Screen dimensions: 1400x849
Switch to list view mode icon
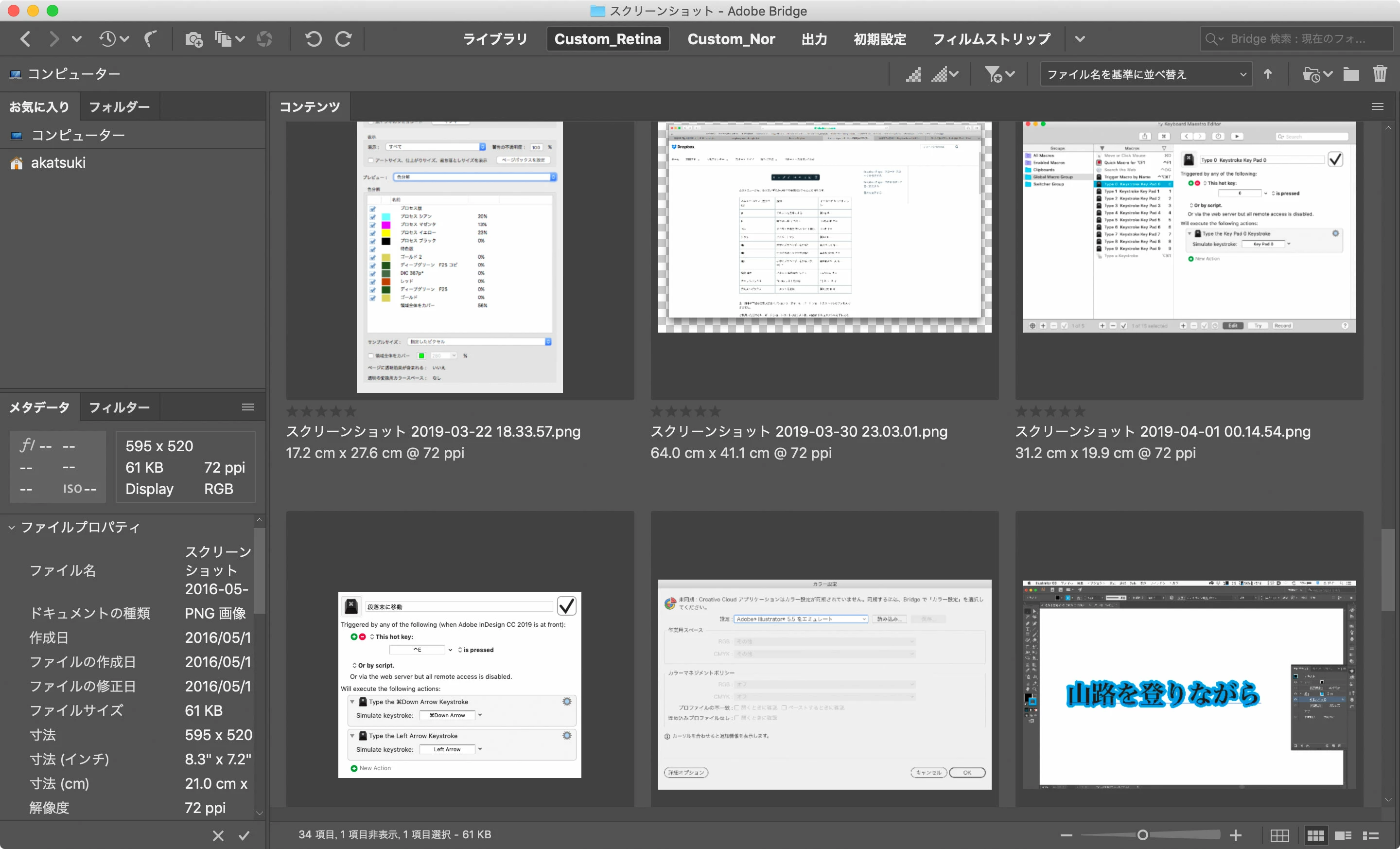(x=1371, y=835)
